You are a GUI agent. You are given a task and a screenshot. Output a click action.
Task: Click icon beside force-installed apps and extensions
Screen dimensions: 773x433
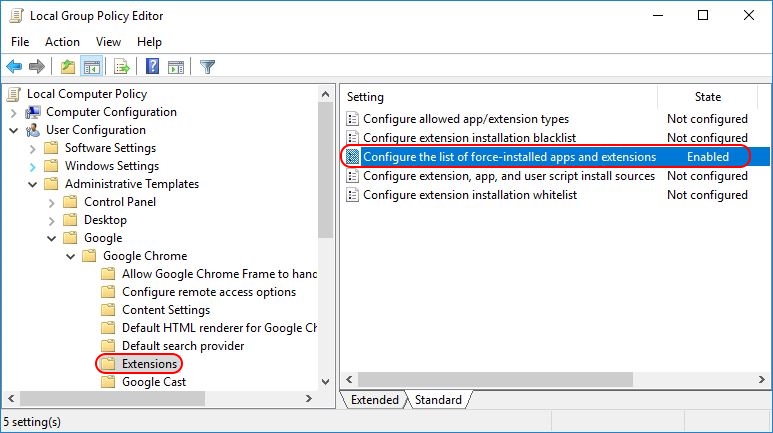[352, 157]
